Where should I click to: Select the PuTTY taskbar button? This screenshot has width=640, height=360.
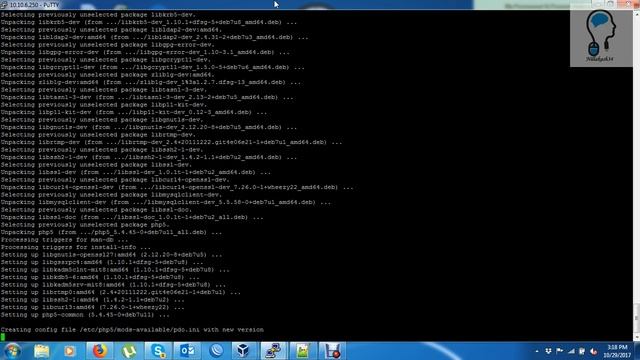[x=273, y=351]
